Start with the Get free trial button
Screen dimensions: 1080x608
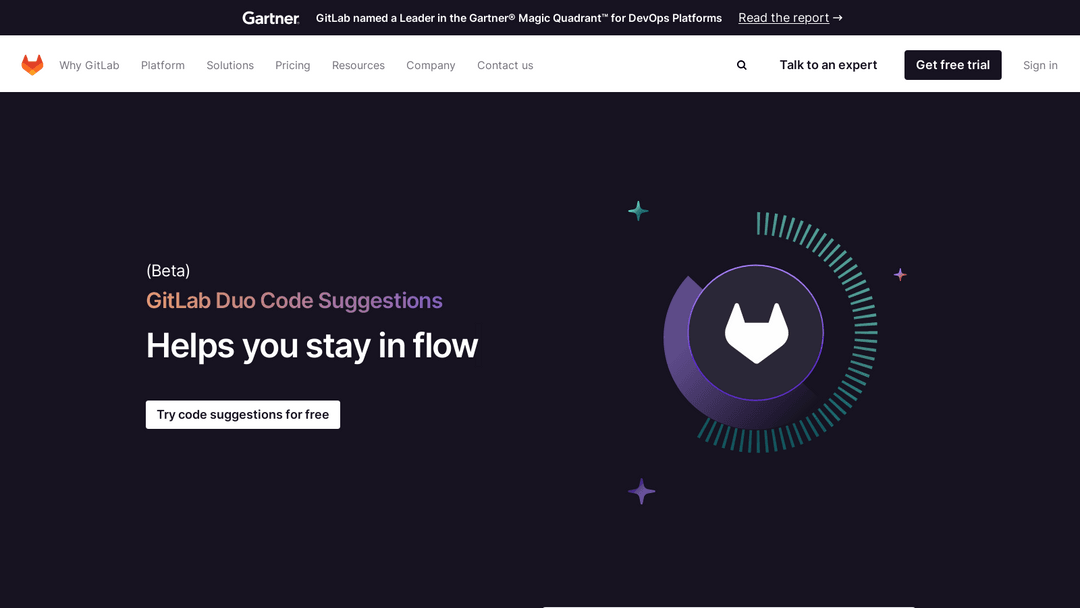[953, 65]
